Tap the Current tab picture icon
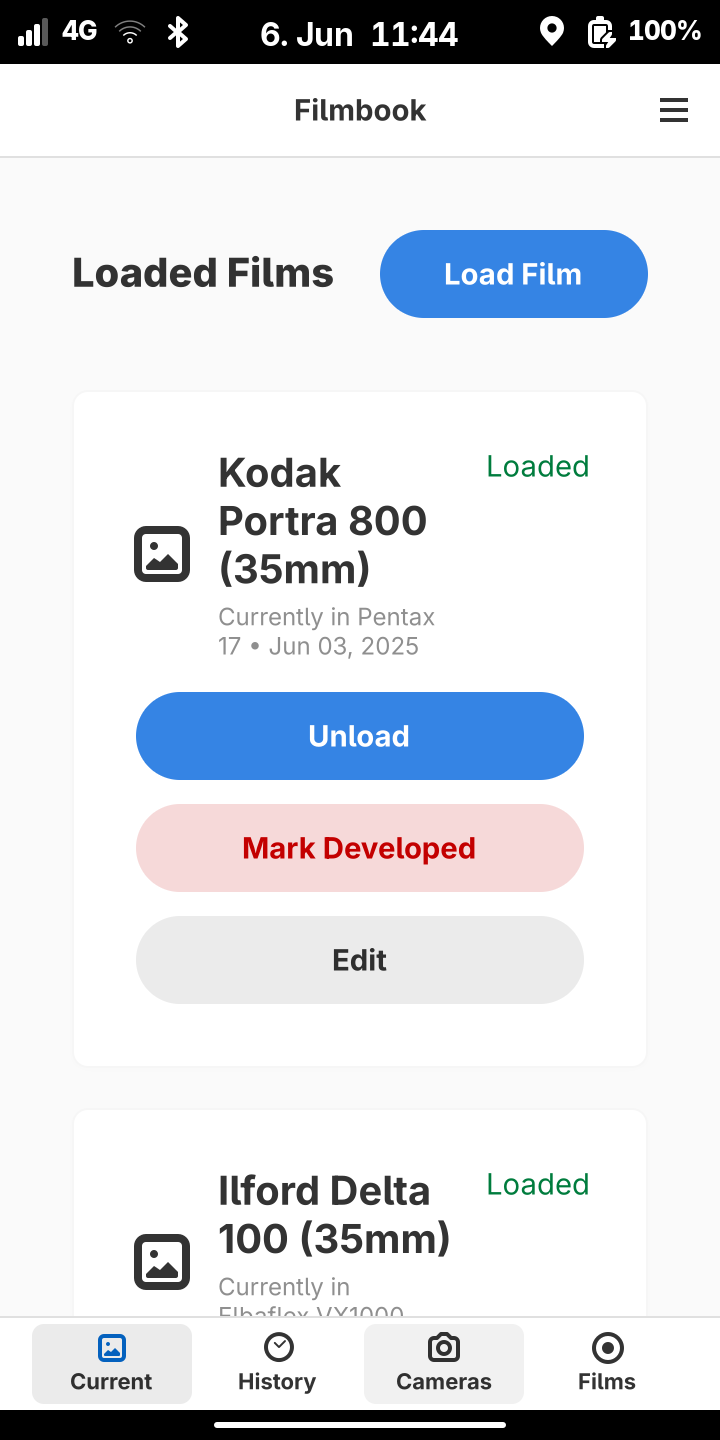Image resolution: width=720 pixels, height=1440 pixels. [112, 1348]
